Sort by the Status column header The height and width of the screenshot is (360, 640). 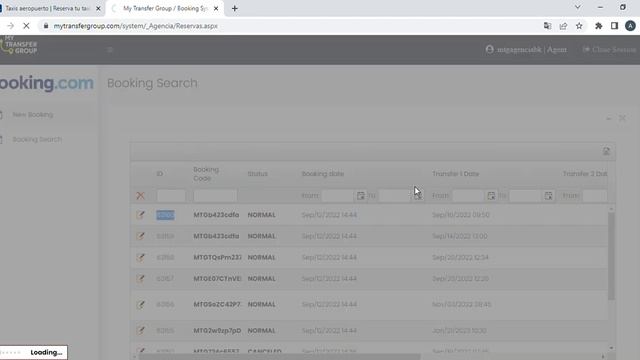[258, 174]
